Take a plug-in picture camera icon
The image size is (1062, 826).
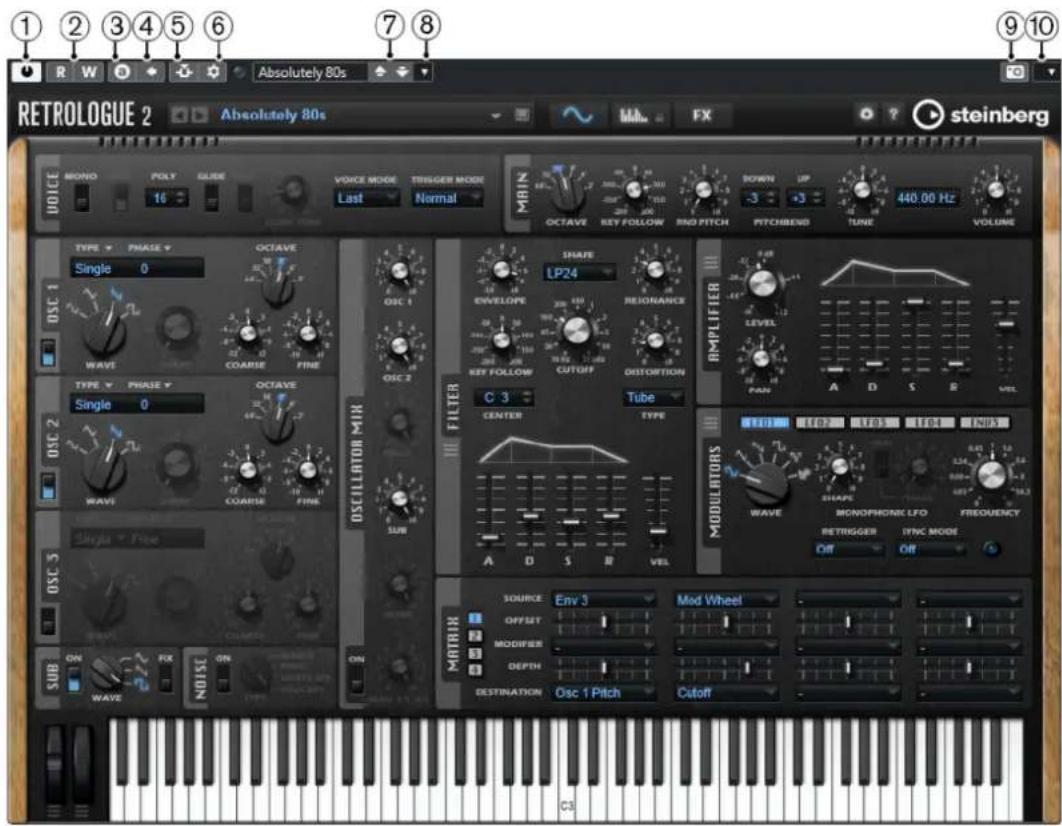click(1015, 72)
